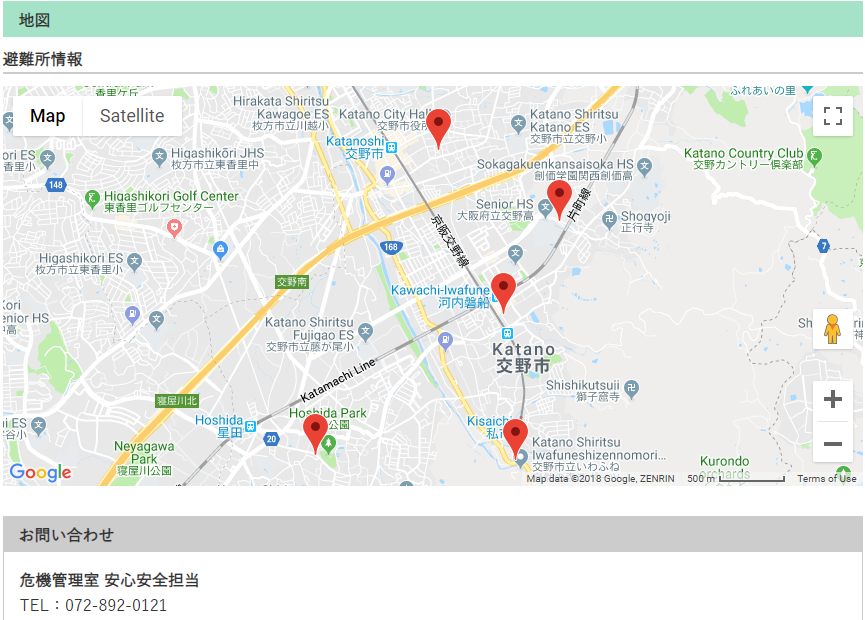Select the red marker near Kisaichi station

tap(515, 439)
